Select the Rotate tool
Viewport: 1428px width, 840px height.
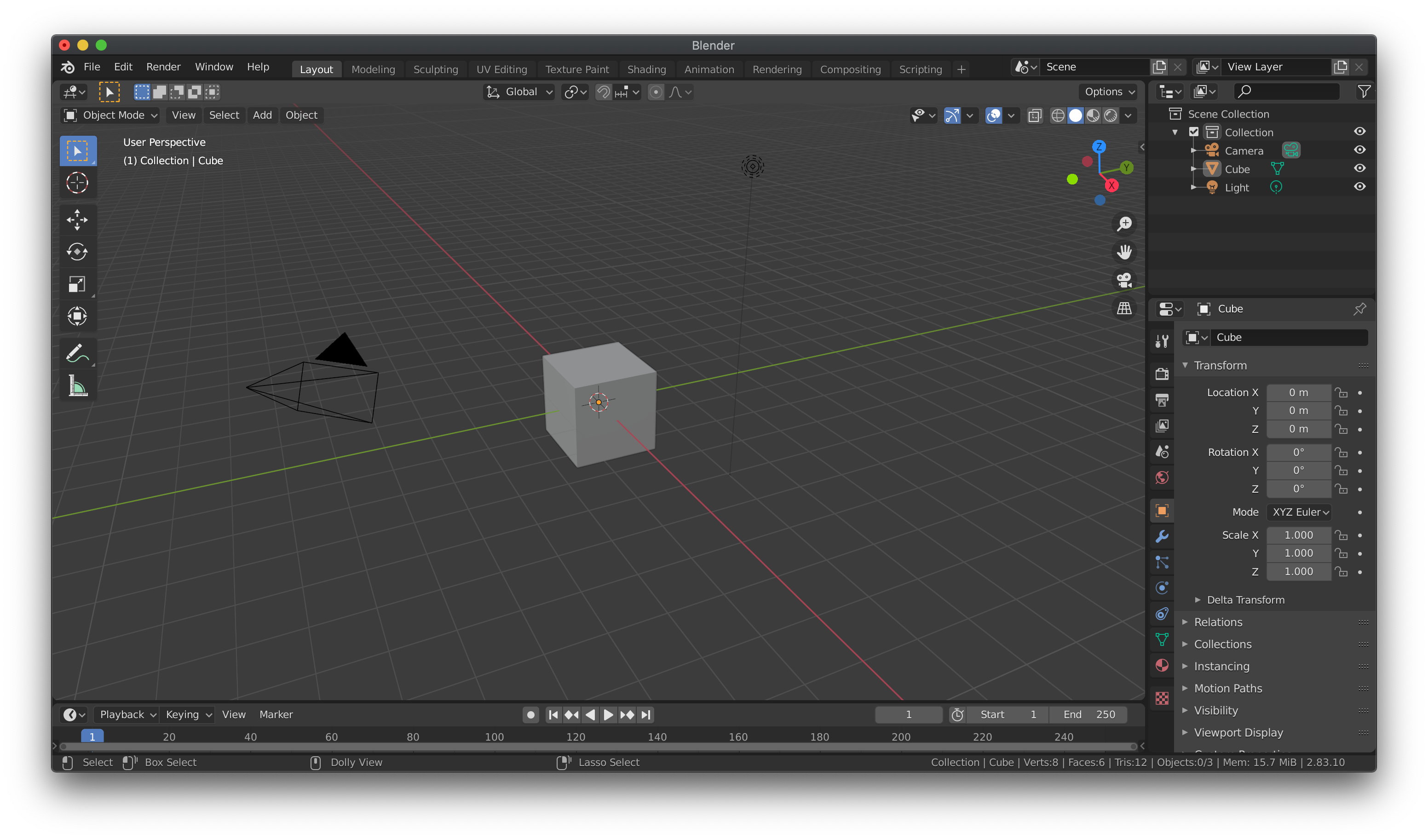click(x=77, y=252)
